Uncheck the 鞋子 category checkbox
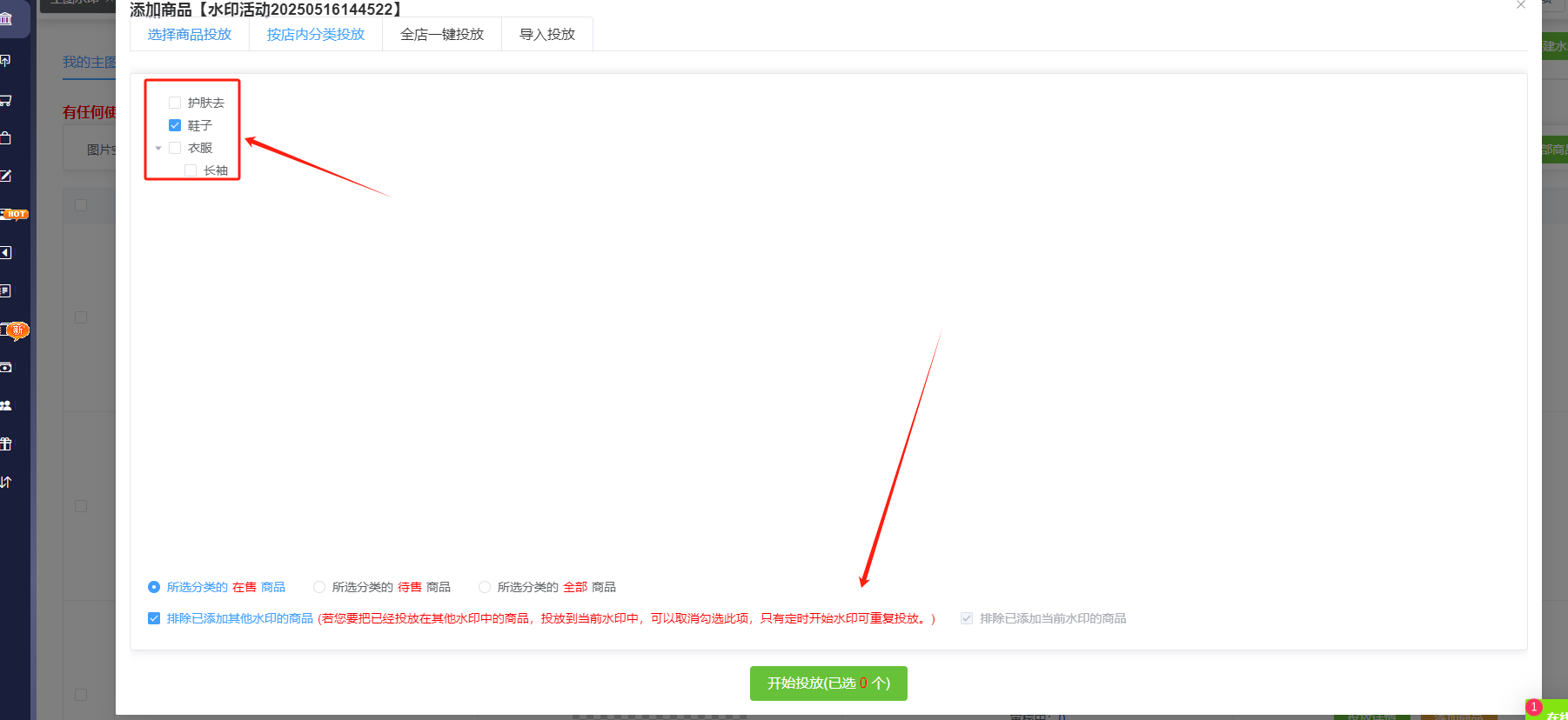Image resolution: width=1568 pixels, height=720 pixels. [175, 125]
